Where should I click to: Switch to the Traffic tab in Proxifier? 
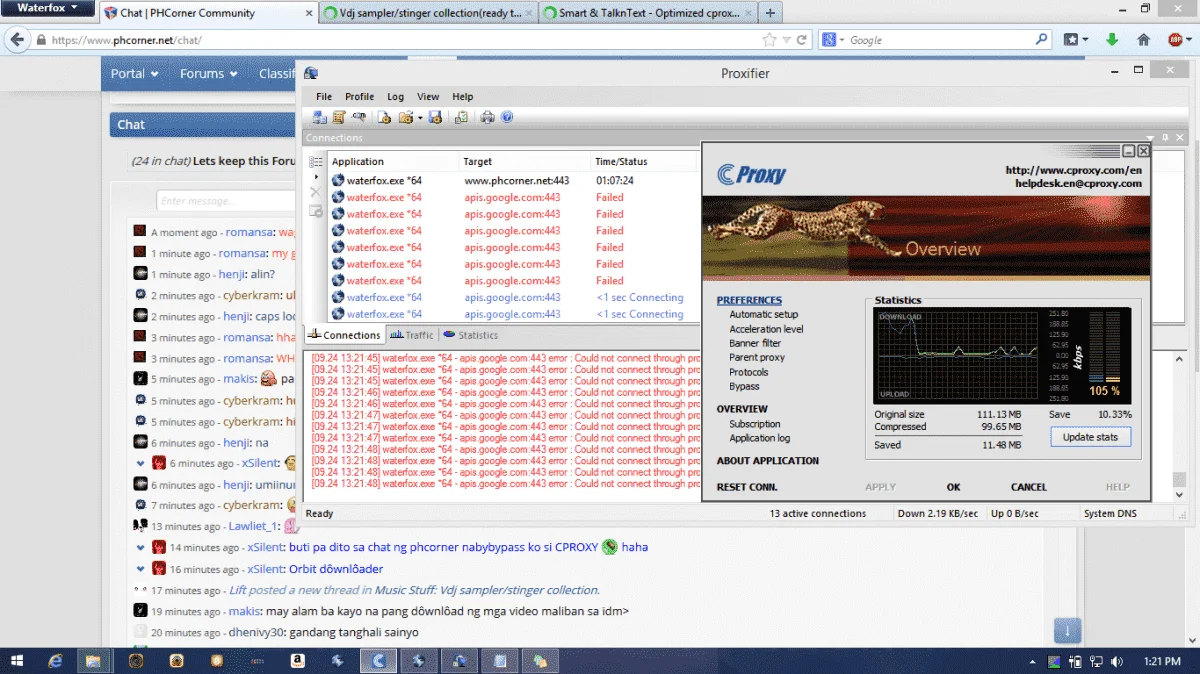pos(412,335)
